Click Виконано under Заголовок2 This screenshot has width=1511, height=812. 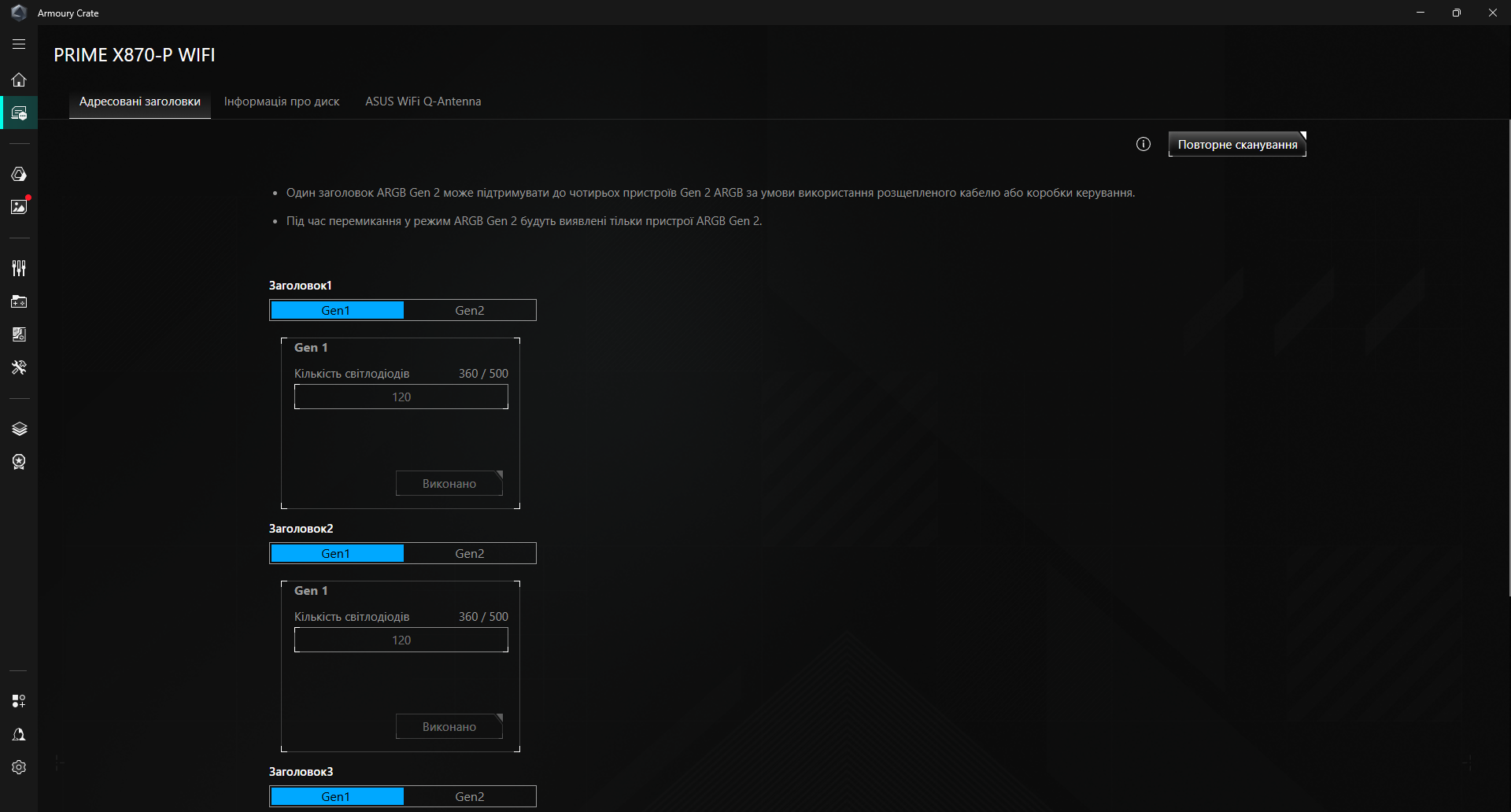(x=449, y=727)
